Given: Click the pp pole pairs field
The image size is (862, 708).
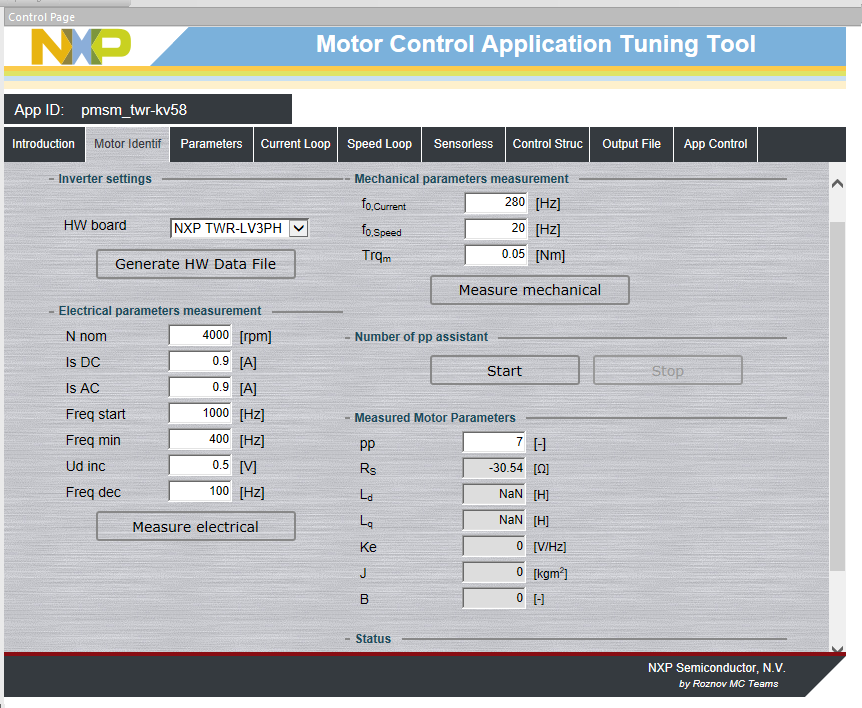Looking at the screenshot, I should coord(494,442).
